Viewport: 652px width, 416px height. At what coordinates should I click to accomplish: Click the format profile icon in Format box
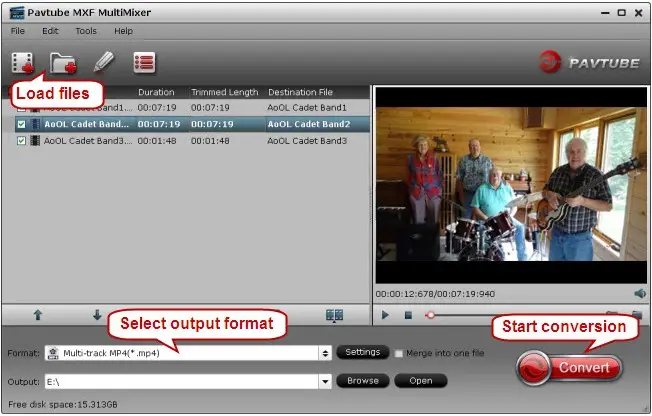(x=53, y=353)
